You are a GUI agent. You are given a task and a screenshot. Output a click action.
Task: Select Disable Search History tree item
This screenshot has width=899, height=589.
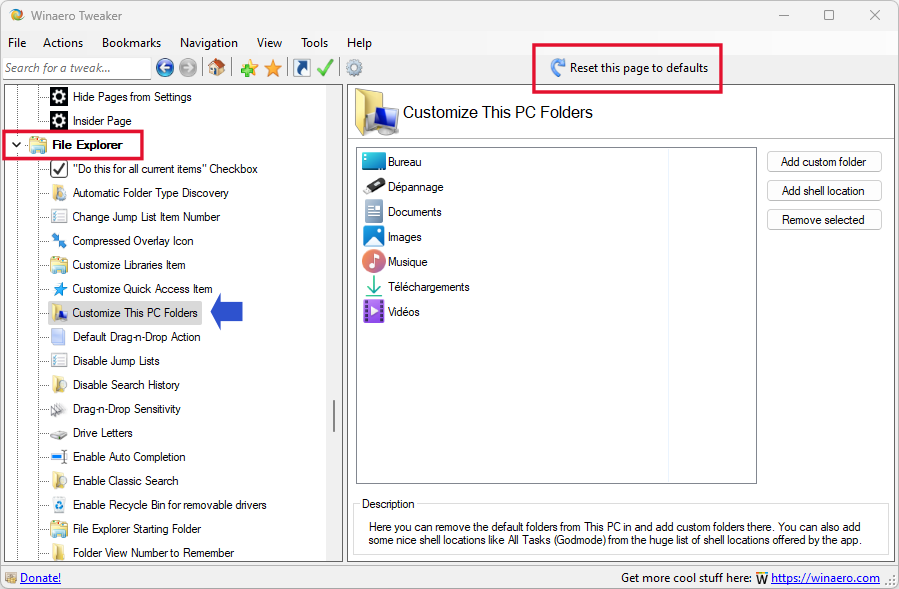click(x=126, y=385)
